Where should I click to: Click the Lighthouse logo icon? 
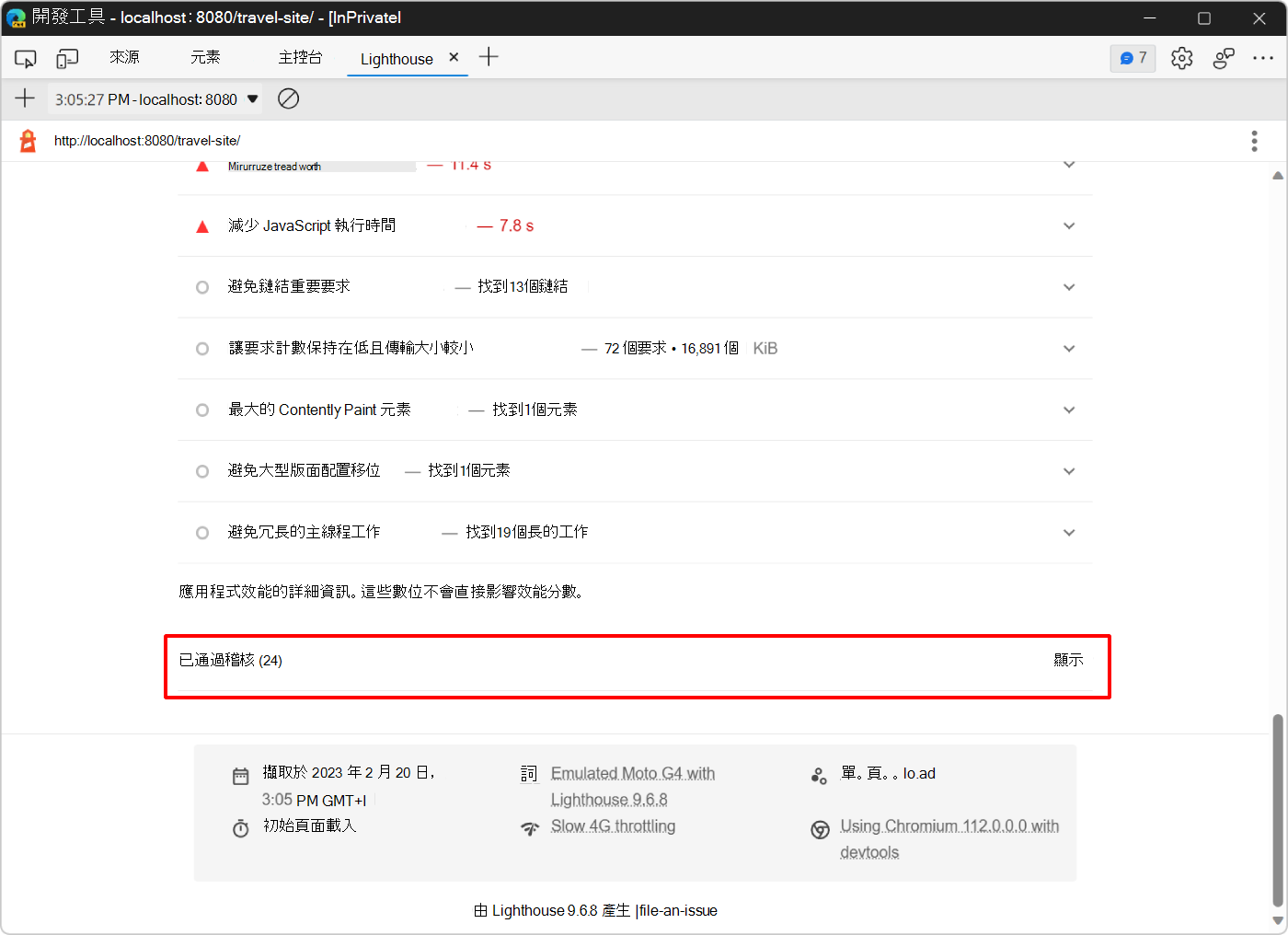(x=29, y=141)
